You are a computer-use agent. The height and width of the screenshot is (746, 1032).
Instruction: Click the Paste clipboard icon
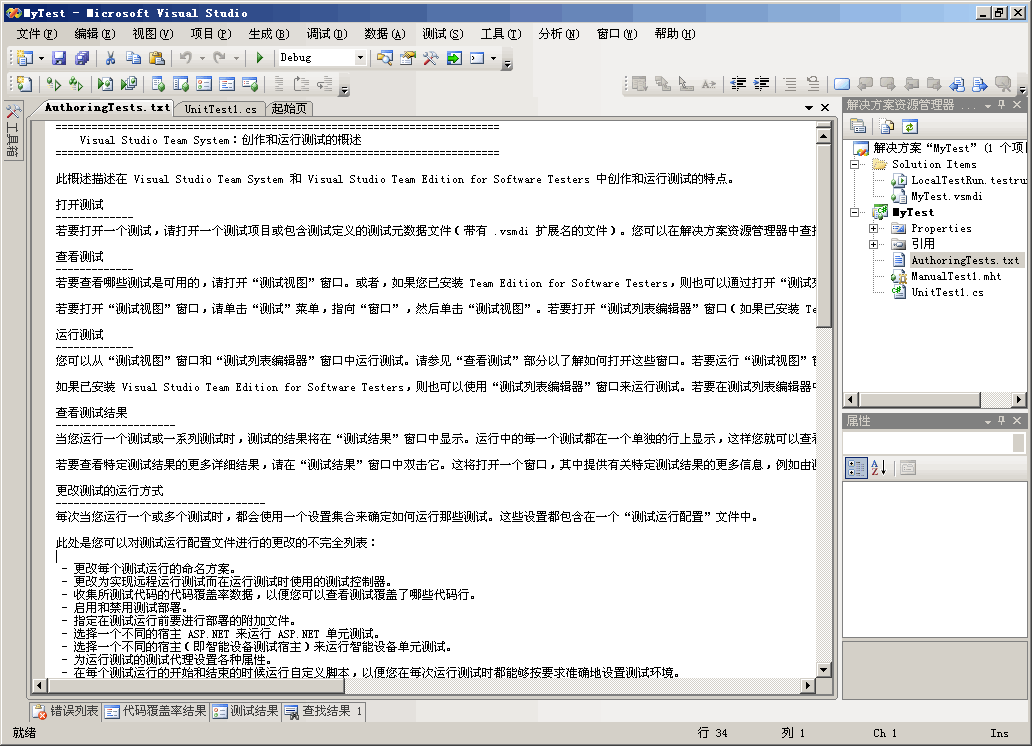pyautogui.click(x=157, y=58)
